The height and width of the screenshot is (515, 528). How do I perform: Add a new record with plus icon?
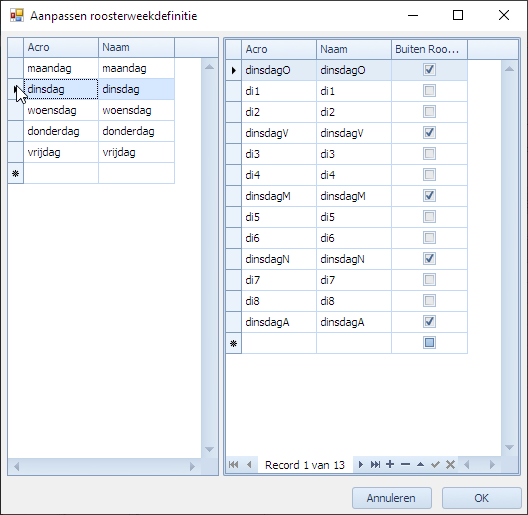[x=390, y=464]
